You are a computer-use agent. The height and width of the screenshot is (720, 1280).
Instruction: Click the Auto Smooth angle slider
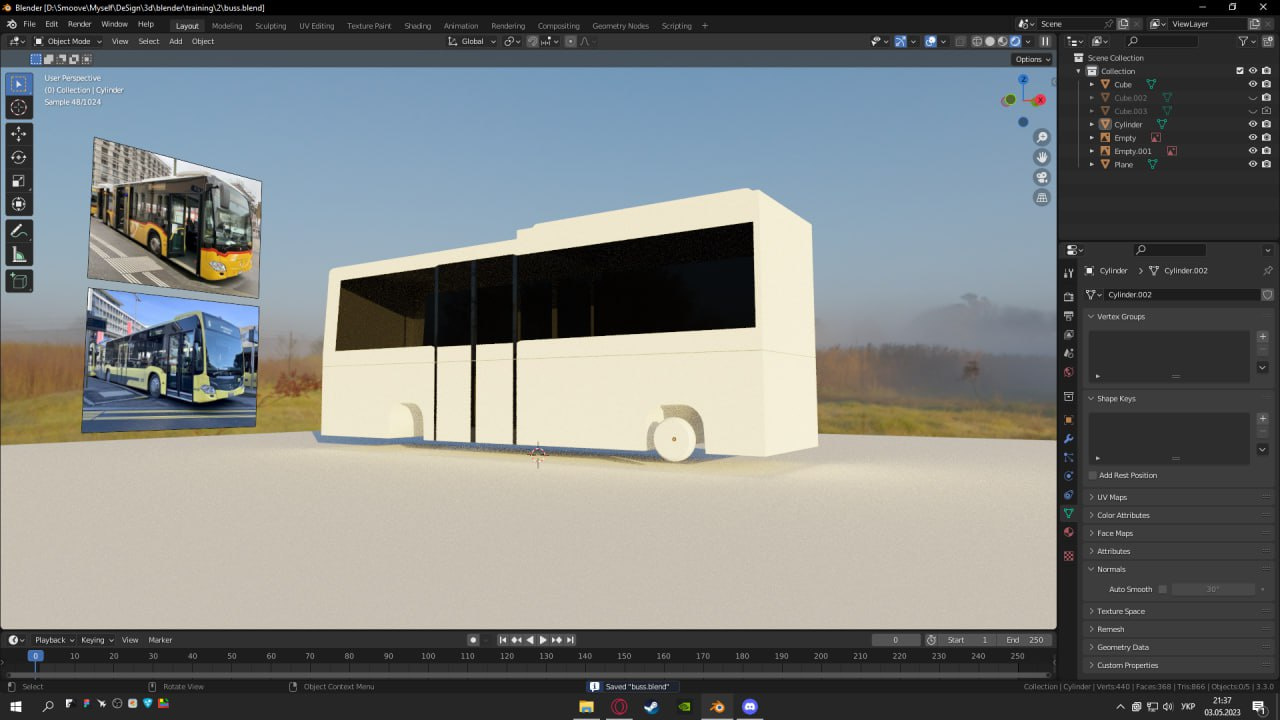coord(1212,589)
